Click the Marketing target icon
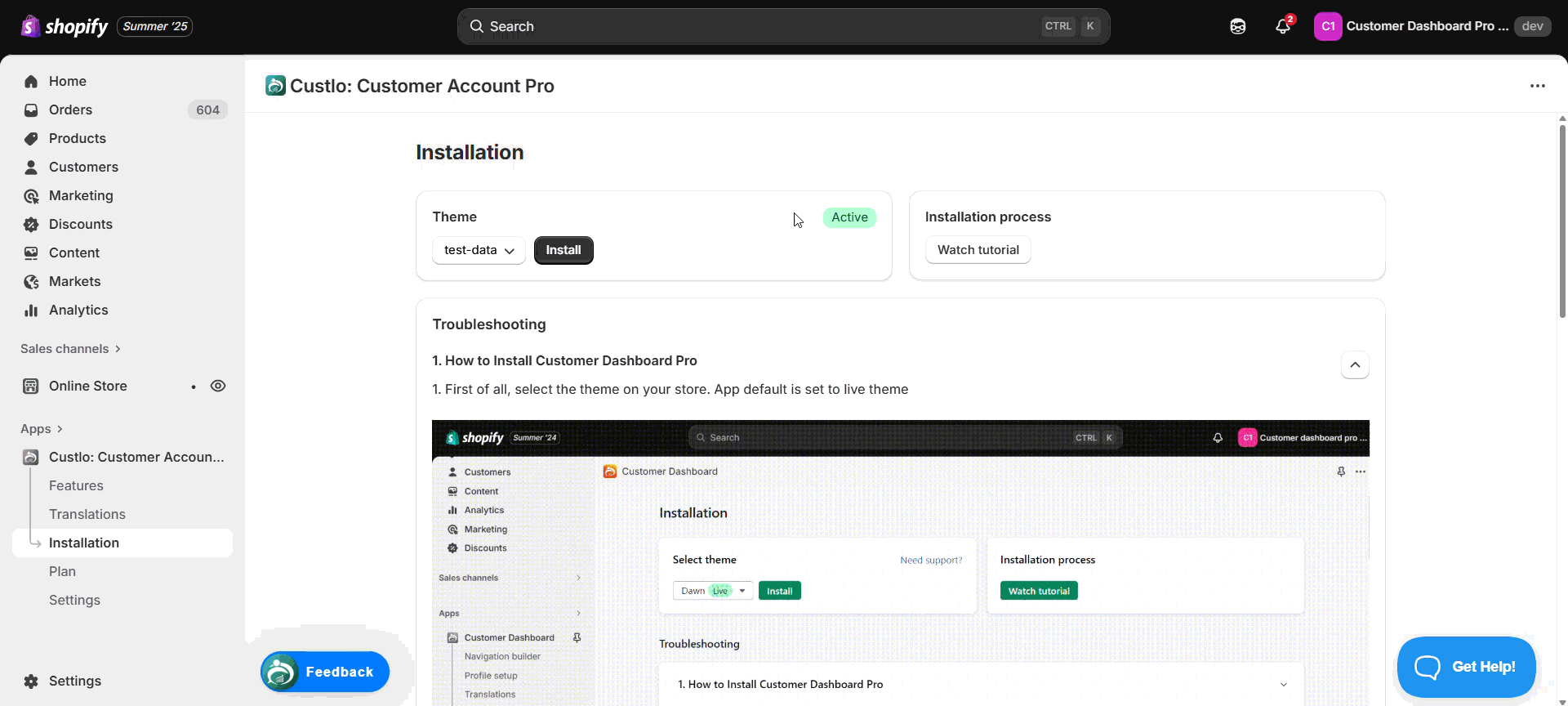This screenshot has width=1568, height=706. pos(31,195)
